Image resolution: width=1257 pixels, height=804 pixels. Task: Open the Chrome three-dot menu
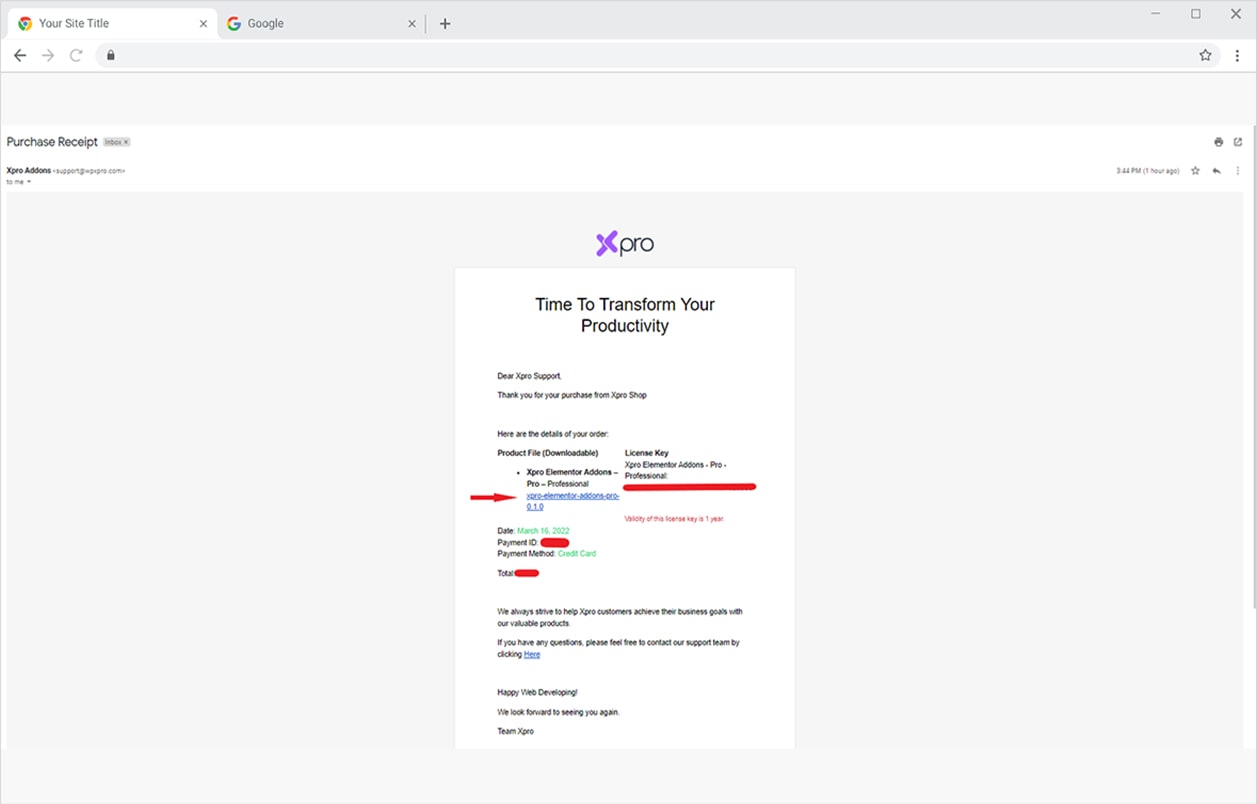click(x=1237, y=55)
